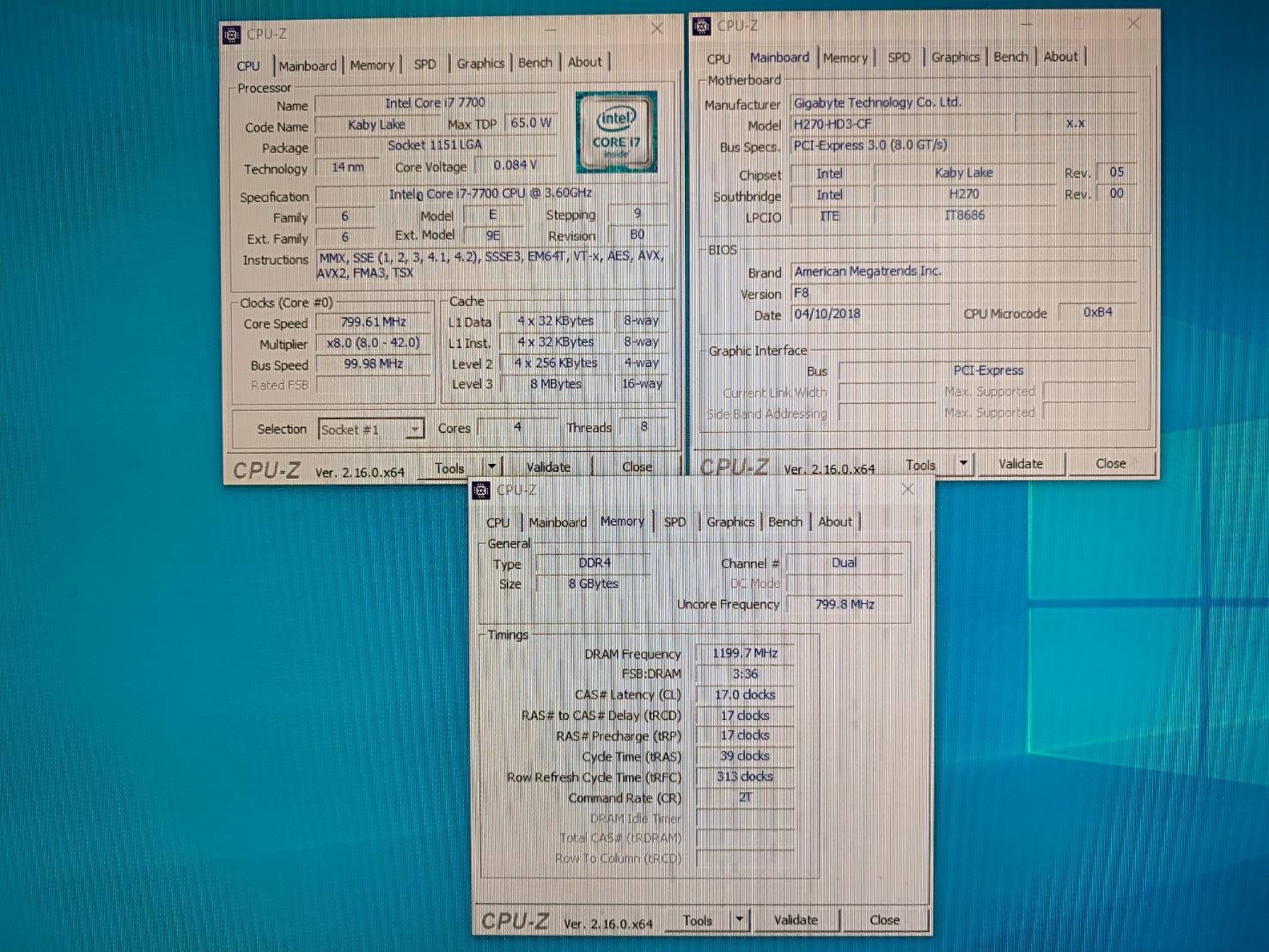
Task: Open the Socket #1 selection dropdown
Action: point(414,429)
